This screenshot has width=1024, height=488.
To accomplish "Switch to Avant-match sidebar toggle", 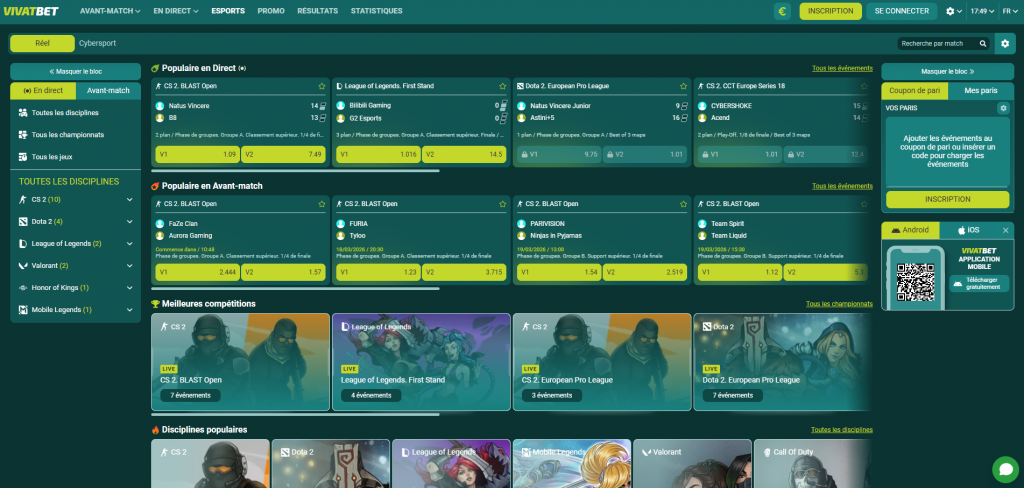I will coord(107,91).
